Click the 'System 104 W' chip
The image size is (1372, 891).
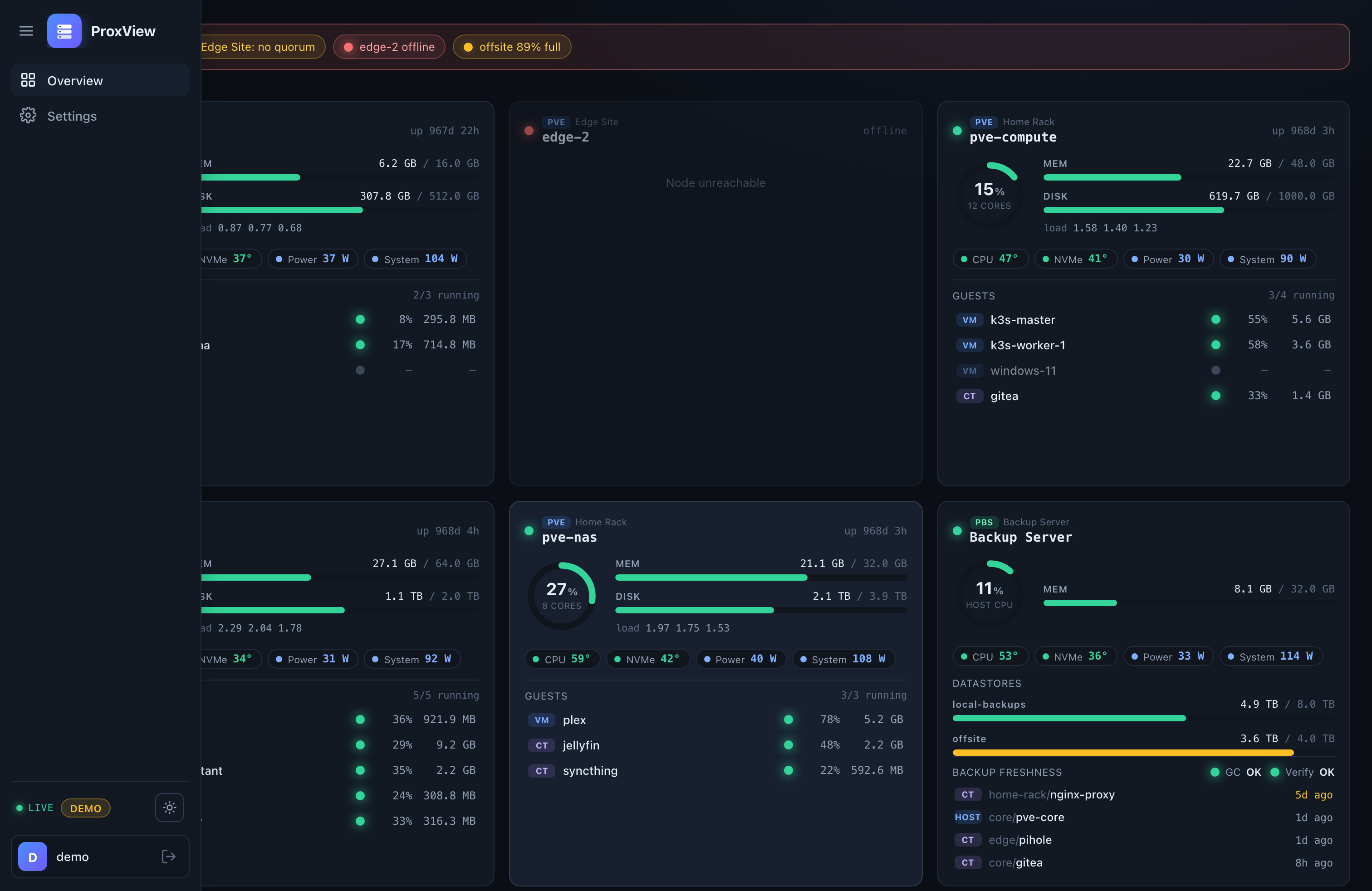click(415, 259)
